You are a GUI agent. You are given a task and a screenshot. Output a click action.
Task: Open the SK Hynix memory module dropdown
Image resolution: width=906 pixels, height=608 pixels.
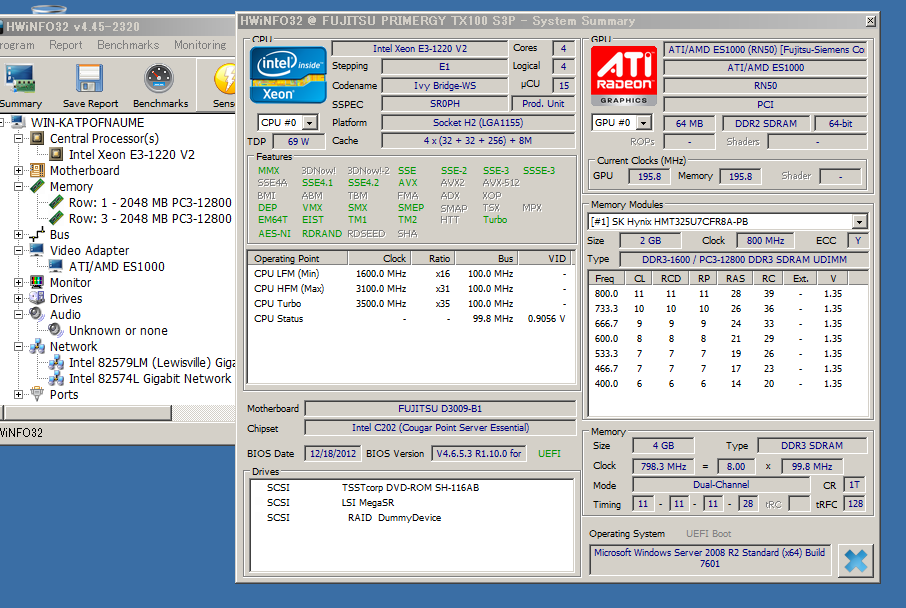pos(859,222)
